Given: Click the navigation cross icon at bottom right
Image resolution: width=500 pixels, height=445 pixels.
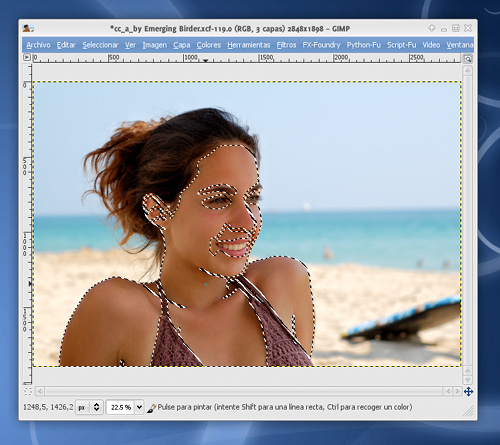Looking at the screenshot, I should point(468,391).
